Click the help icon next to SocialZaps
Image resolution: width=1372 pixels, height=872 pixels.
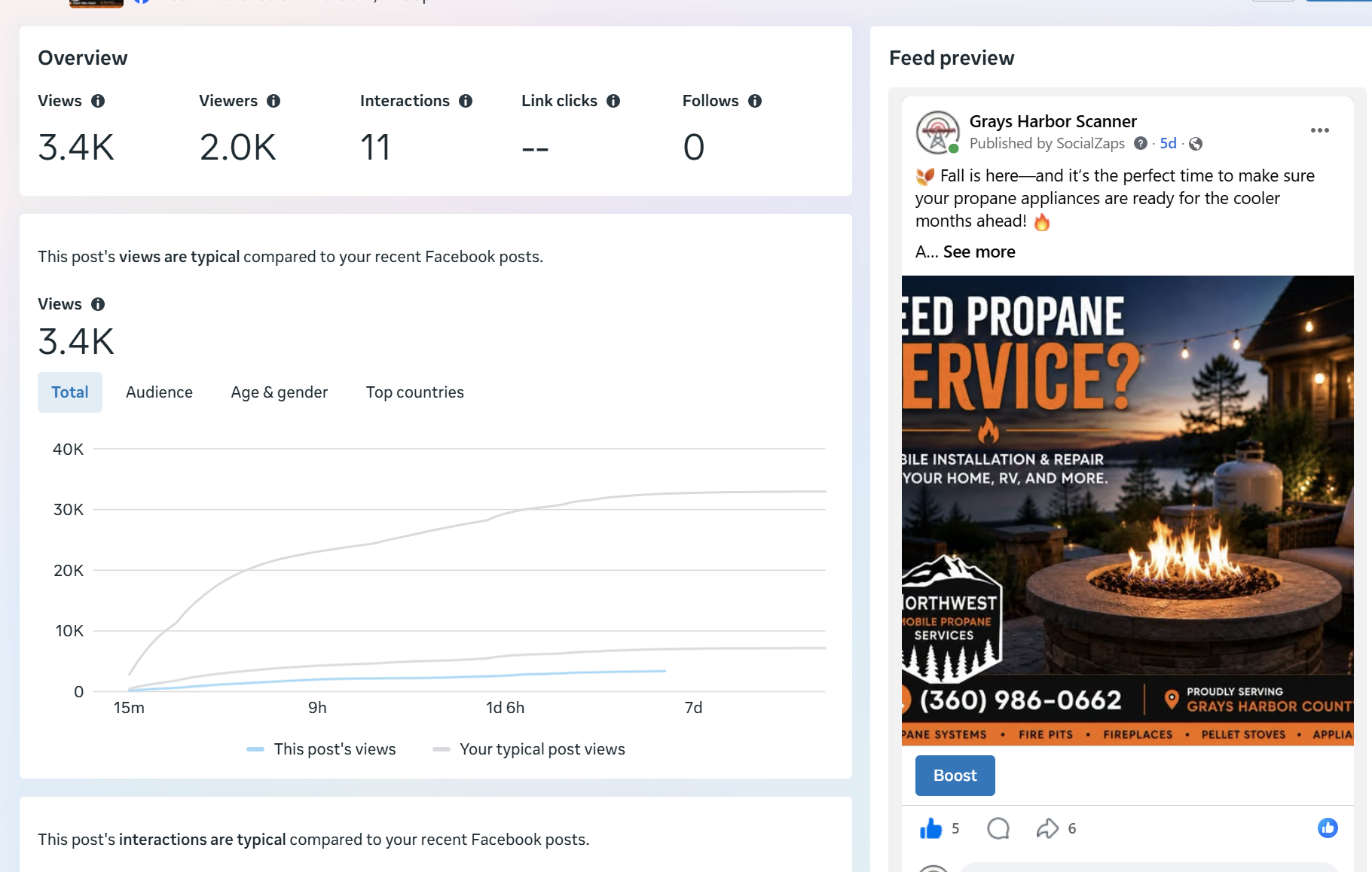click(x=1141, y=143)
